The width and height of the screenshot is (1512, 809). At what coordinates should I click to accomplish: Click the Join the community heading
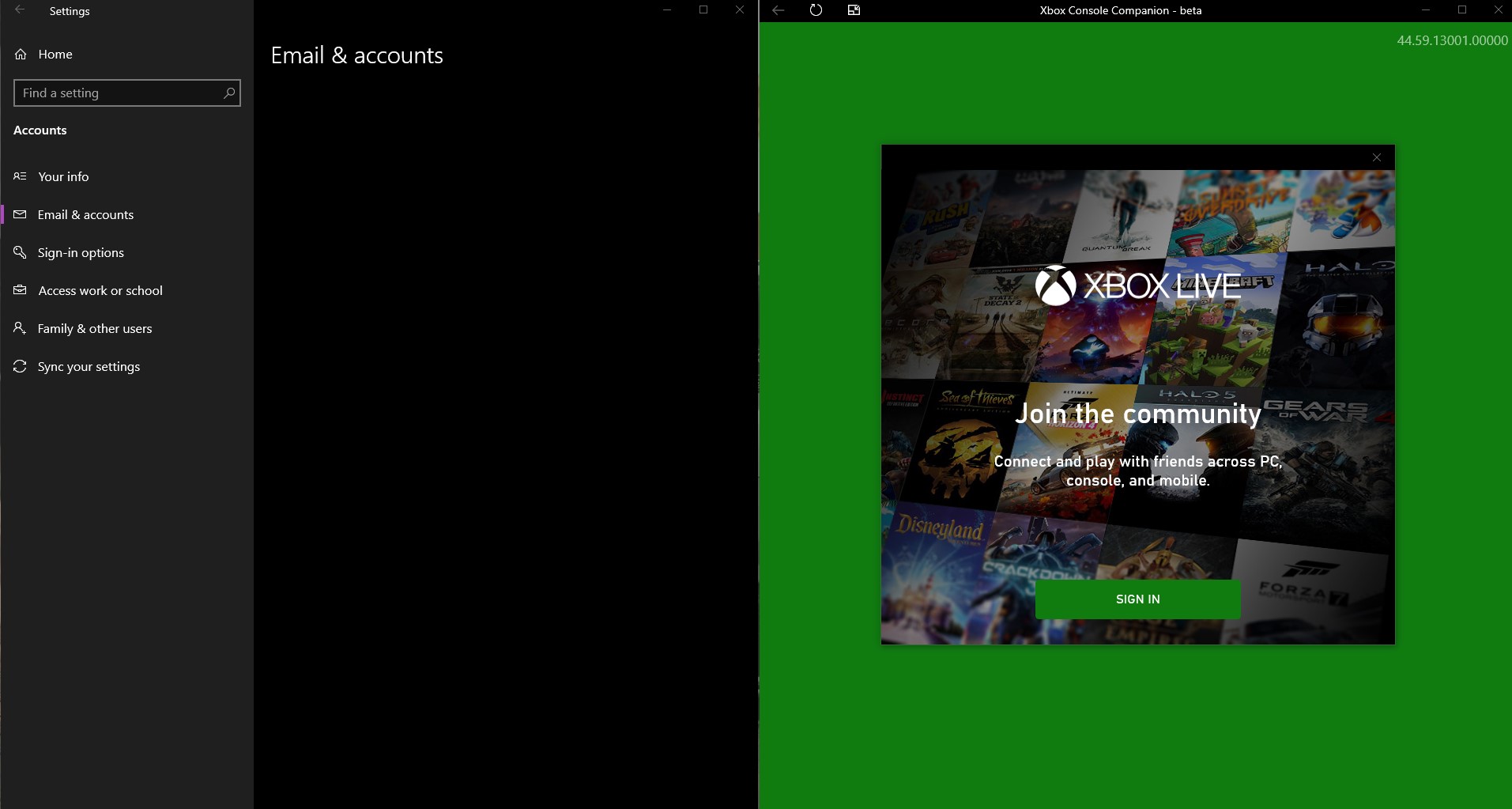coord(1138,414)
